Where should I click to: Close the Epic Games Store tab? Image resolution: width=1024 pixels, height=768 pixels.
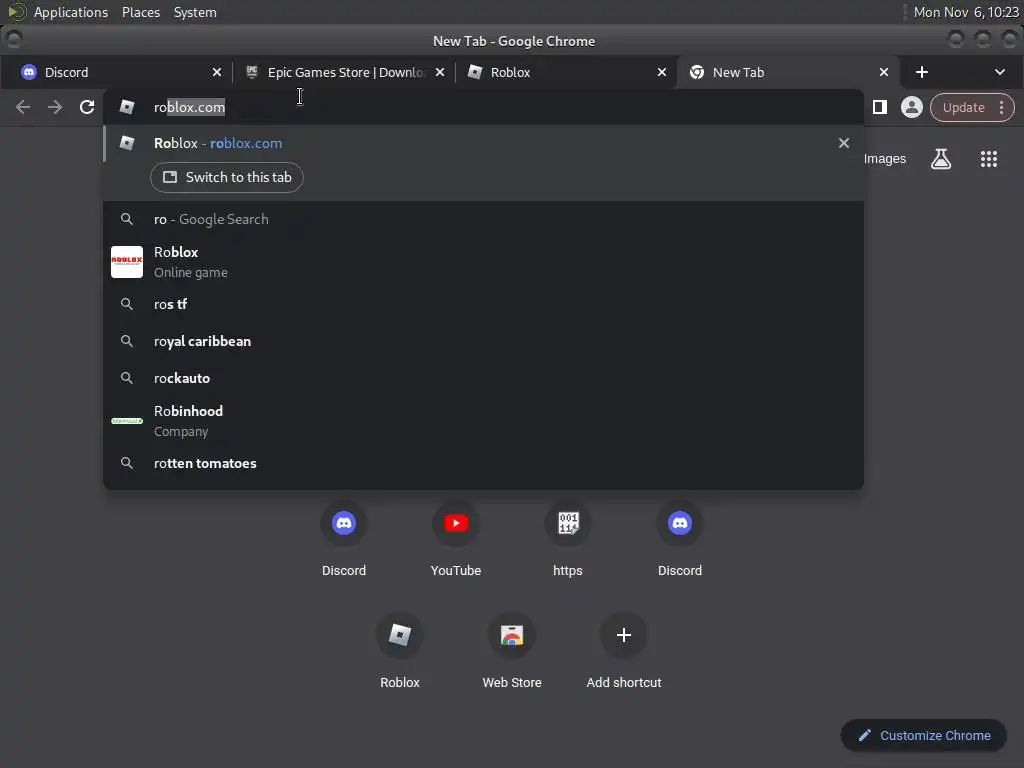[440, 72]
